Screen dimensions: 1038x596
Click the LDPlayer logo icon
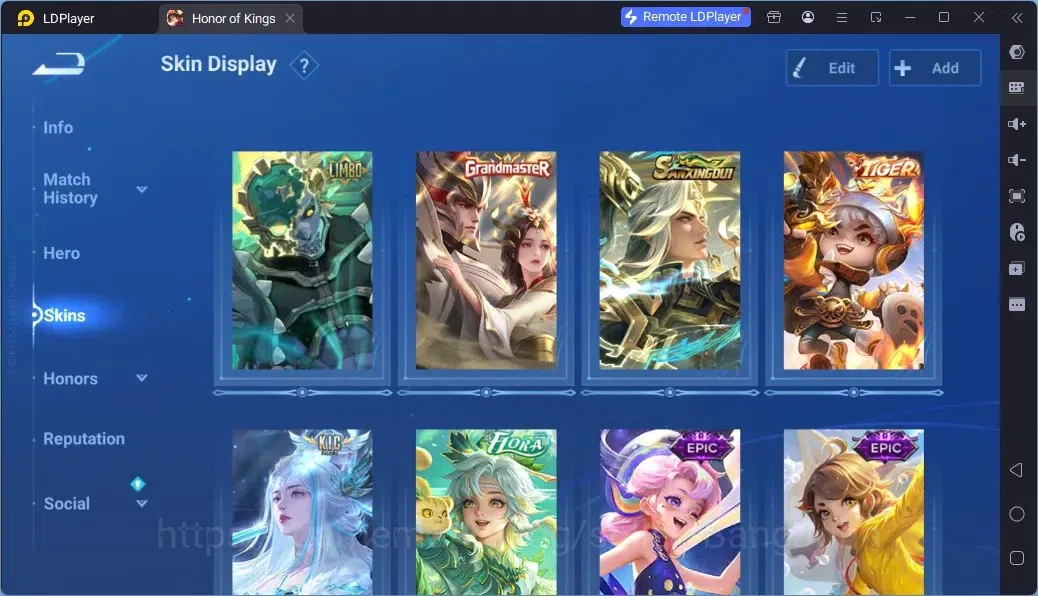(x=26, y=18)
